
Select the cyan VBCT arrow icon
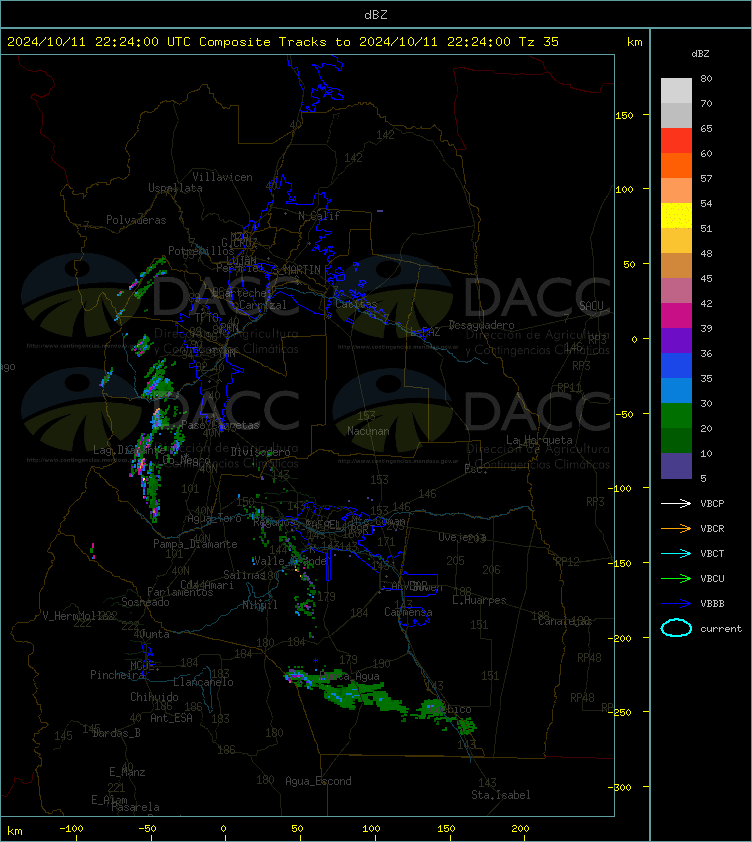point(676,553)
